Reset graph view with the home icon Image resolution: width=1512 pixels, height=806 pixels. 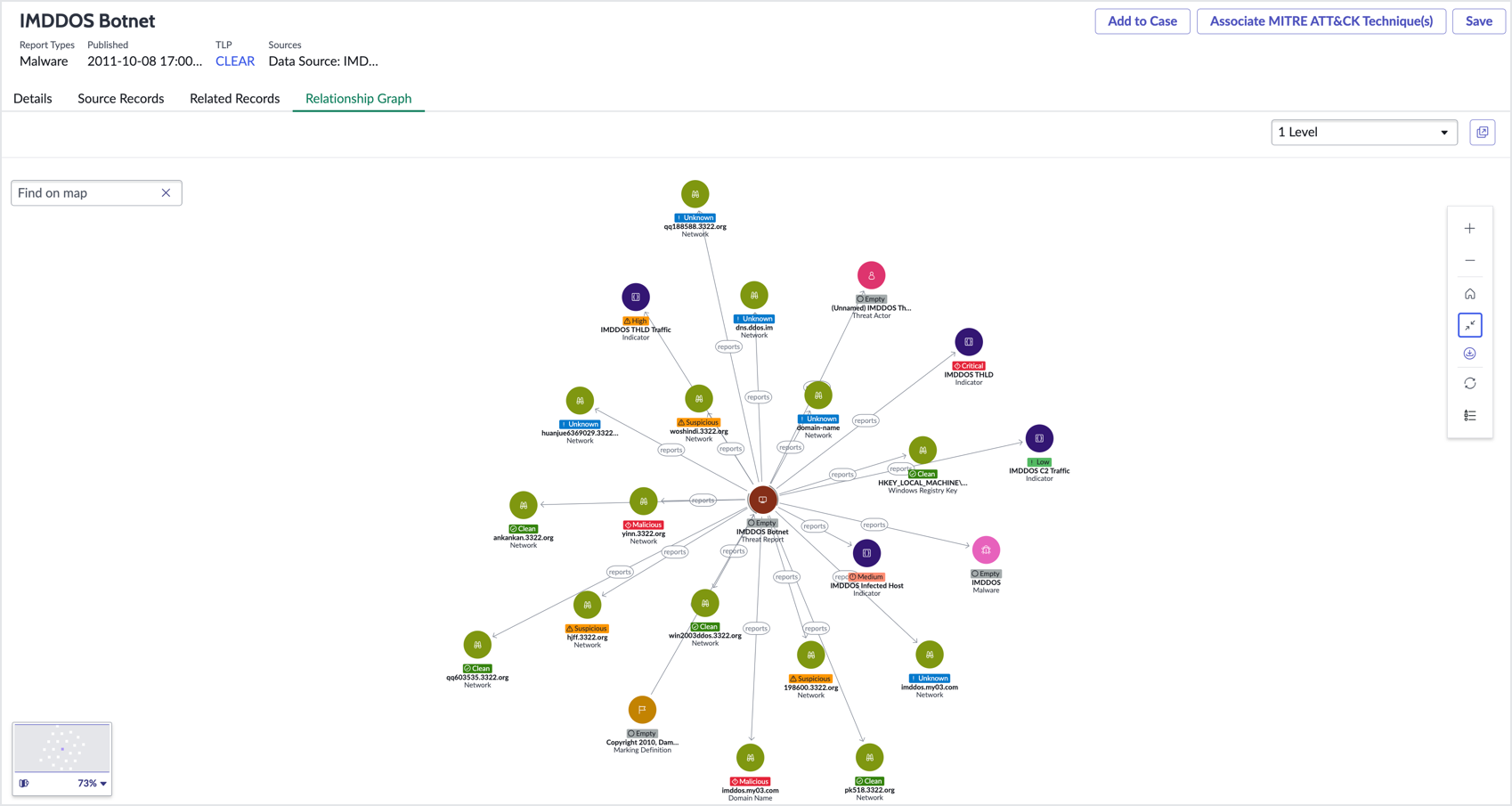point(1469,294)
